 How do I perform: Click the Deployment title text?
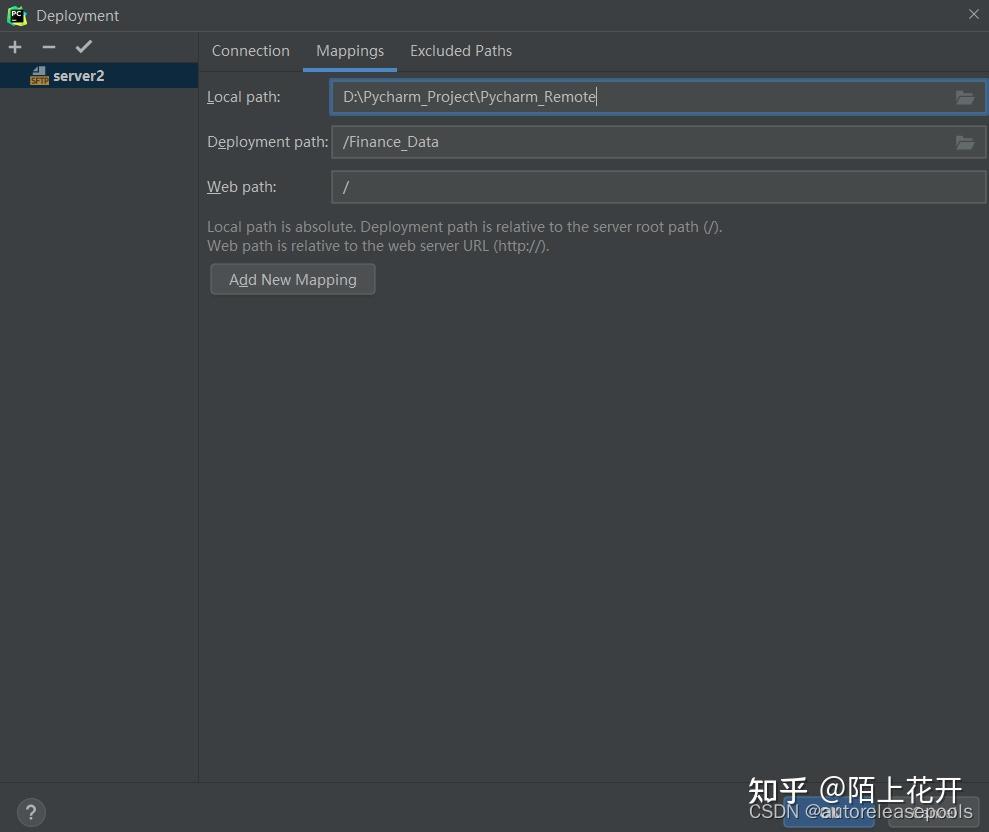pos(77,15)
